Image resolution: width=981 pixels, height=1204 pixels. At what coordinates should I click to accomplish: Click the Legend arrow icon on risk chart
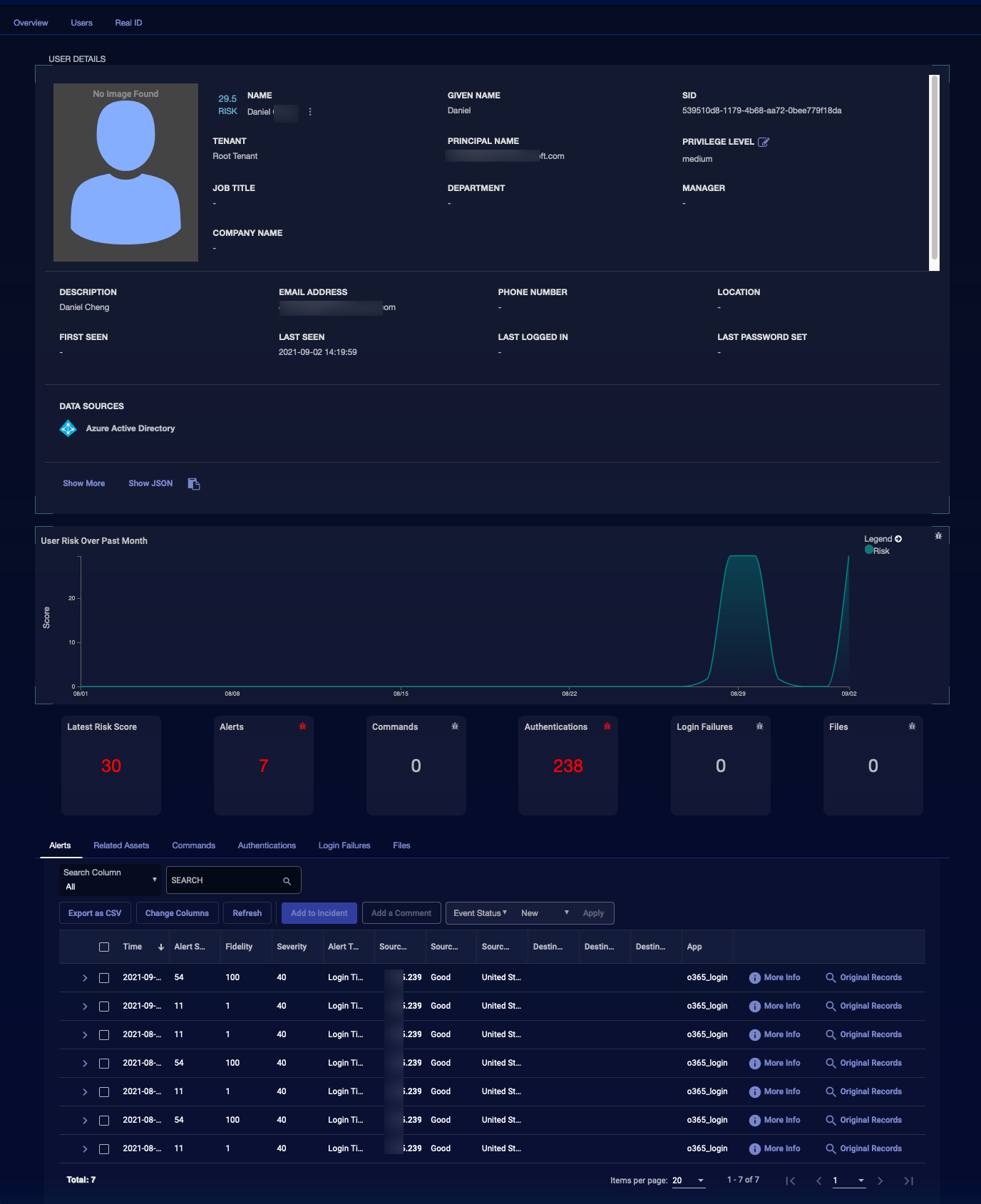898,539
